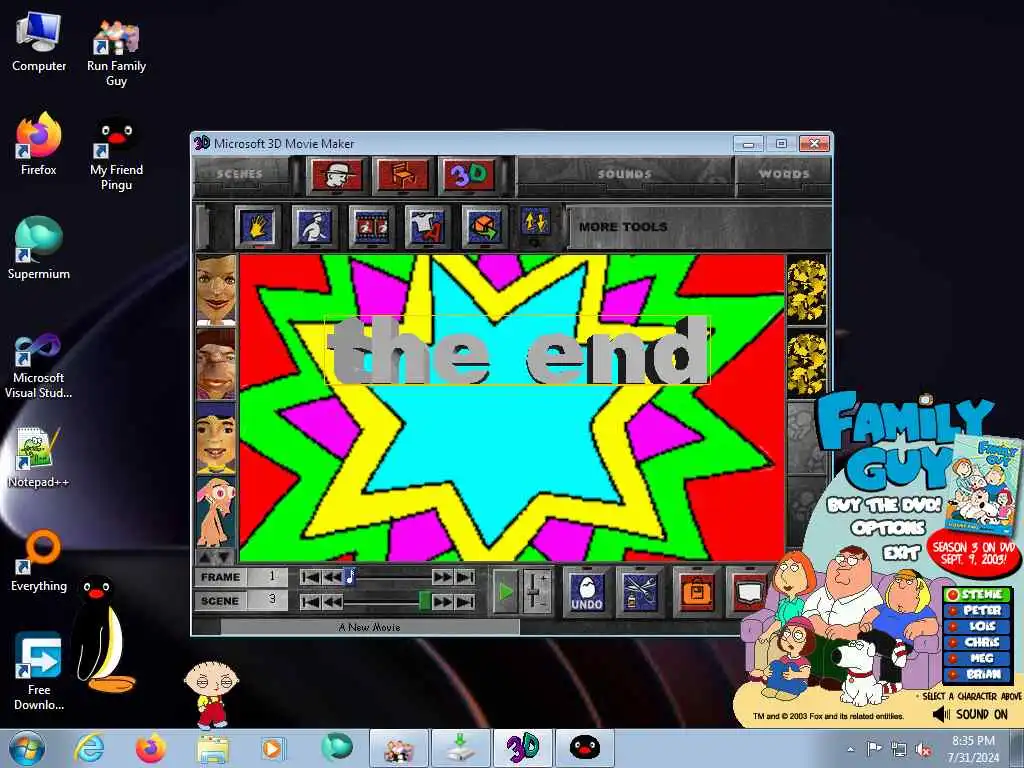Select the film-strip frames tool
The height and width of the screenshot is (768, 1024).
pos(371,227)
